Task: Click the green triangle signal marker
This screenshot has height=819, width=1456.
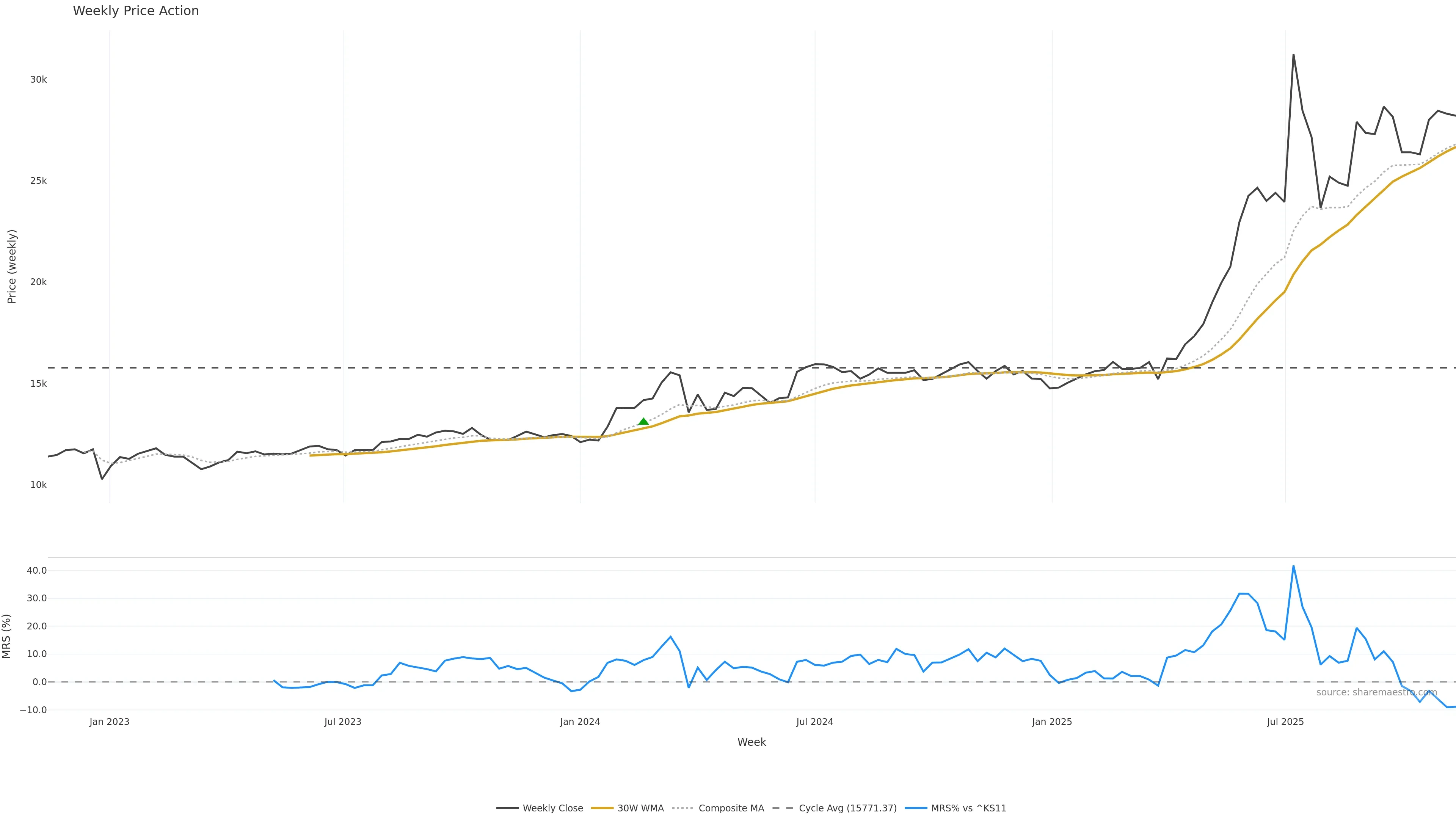Action: (x=643, y=421)
